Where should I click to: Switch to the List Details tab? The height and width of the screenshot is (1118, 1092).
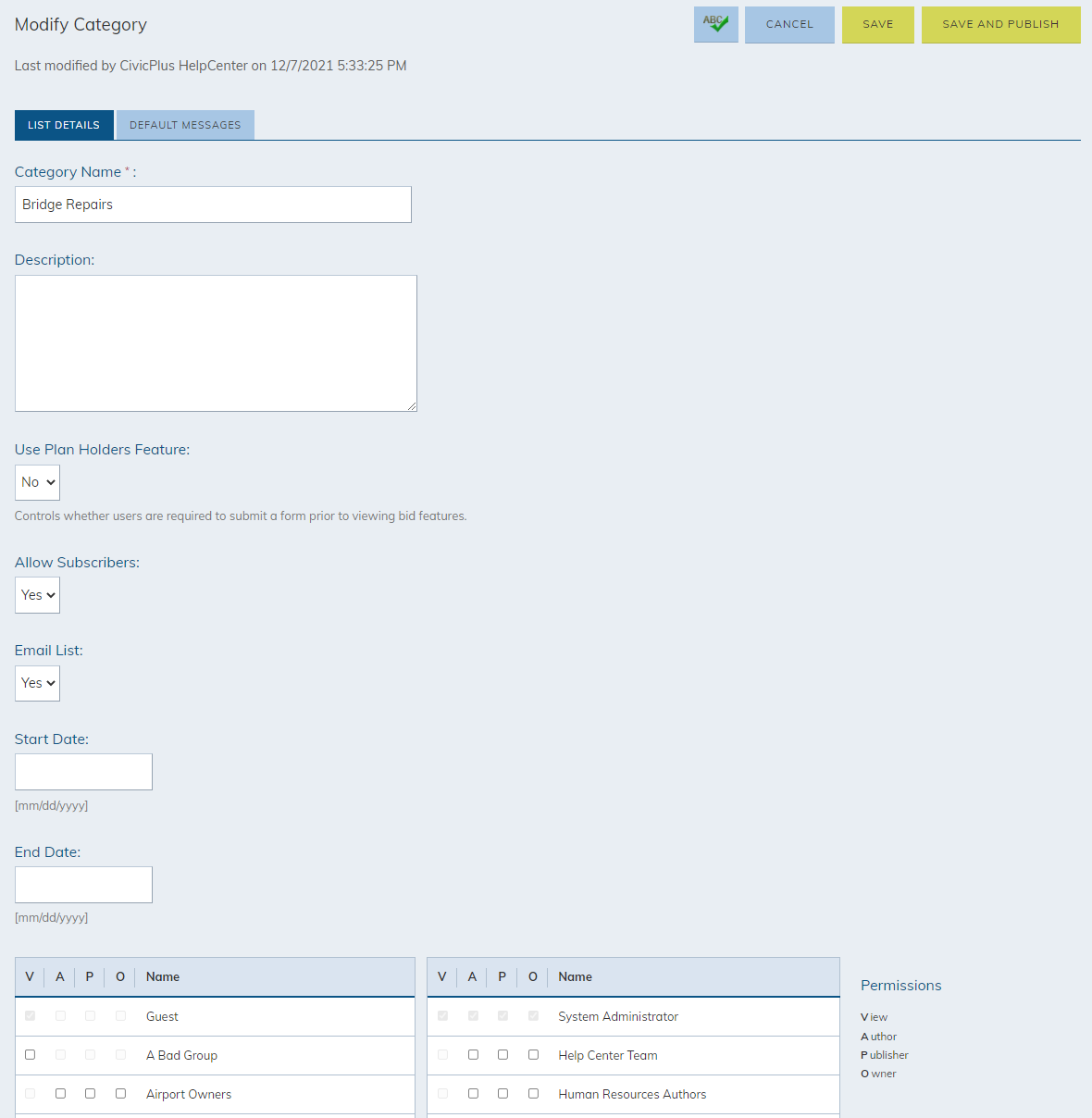pos(64,125)
